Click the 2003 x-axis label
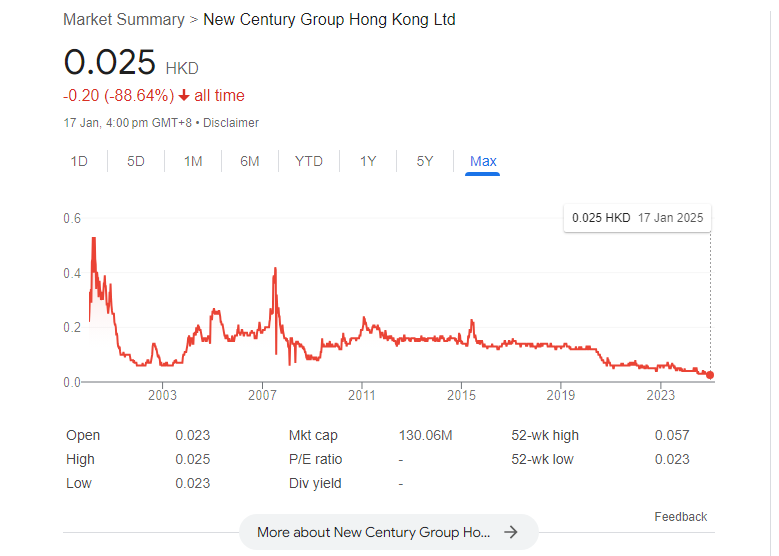This screenshot has width=779, height=556. (162, 396)
